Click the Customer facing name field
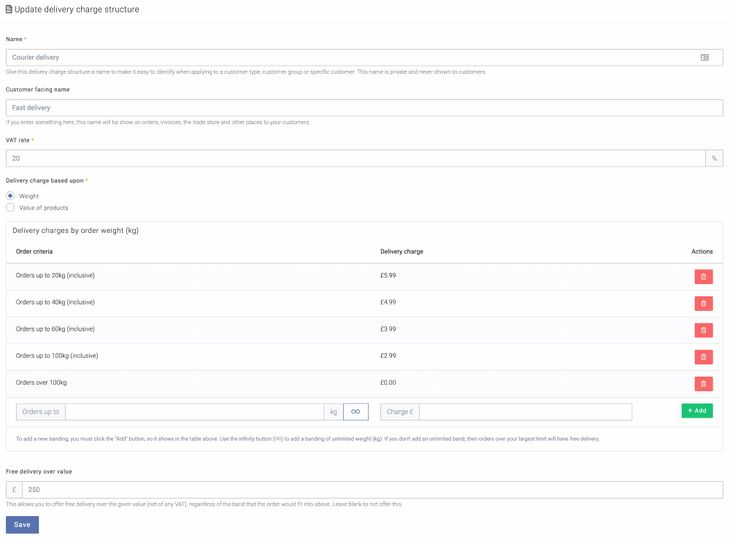The height and width of the screenshot is (538, 730). [364, 107]
